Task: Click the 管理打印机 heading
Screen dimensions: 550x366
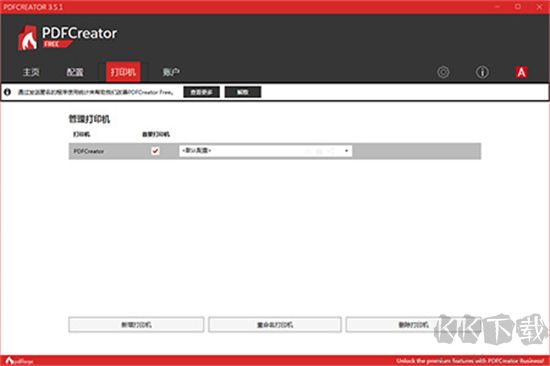Action: [89, 119]
